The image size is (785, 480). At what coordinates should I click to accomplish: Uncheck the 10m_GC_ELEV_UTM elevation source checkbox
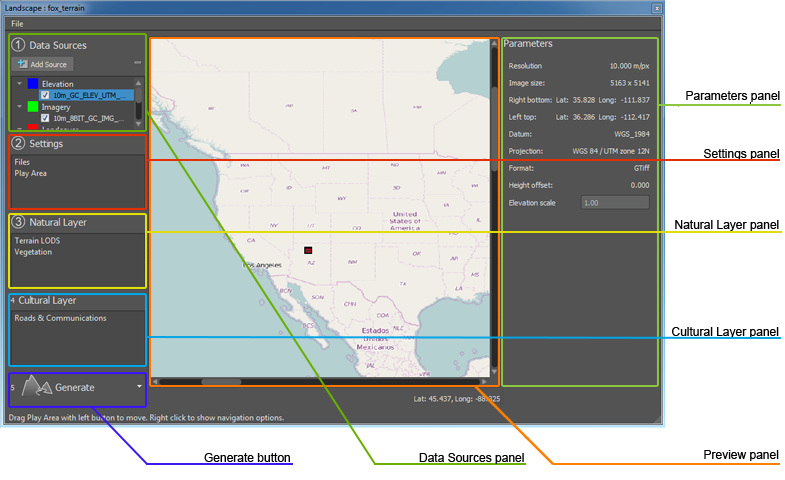[x=45, y=95]
